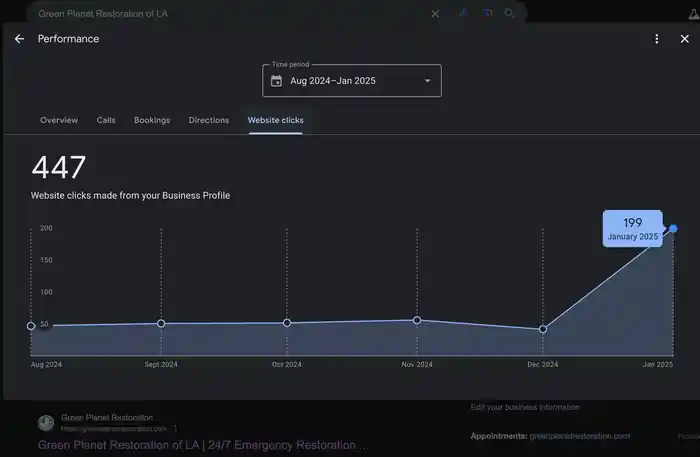Viewport: 700px width, 457px height.
Task: Click the search magnifier icon
Action: point(509,13)
